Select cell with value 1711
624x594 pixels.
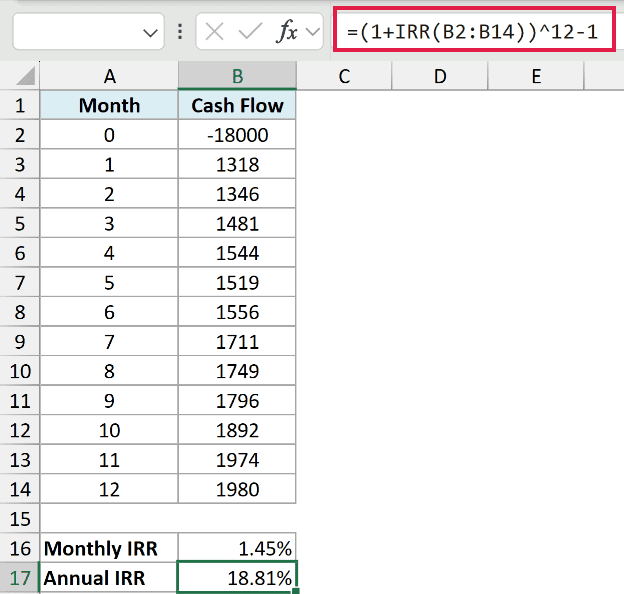coord(237,341)
